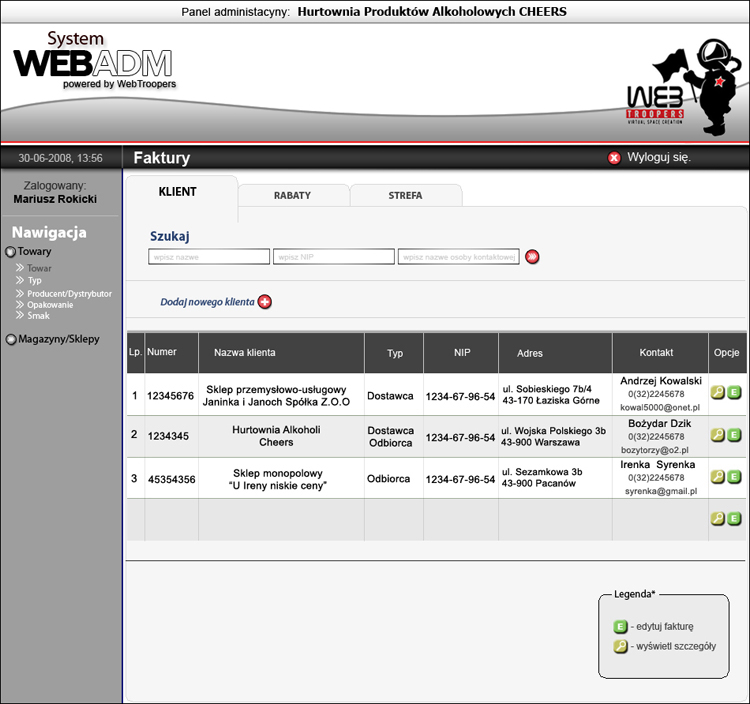Show details for Hurtownia Alkoholi Cheers
750x704 pixels.
717,435
